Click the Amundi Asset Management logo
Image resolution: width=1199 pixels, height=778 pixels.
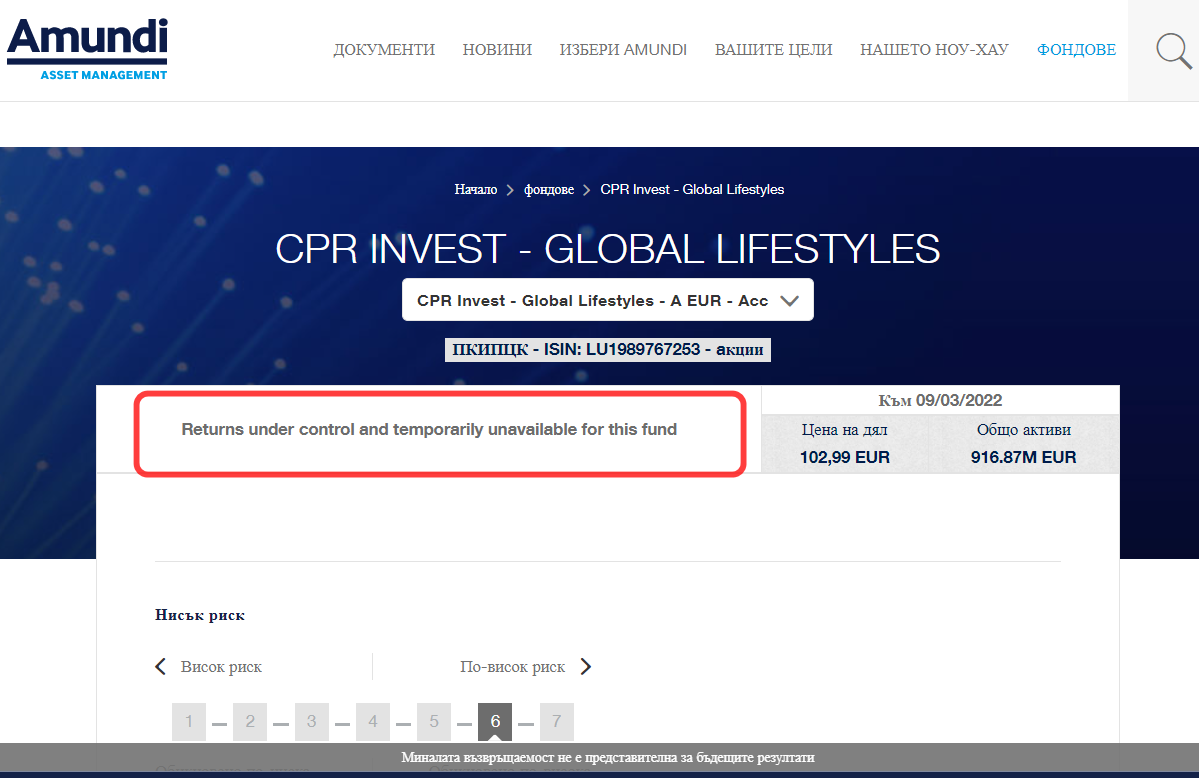click(87, 48)
